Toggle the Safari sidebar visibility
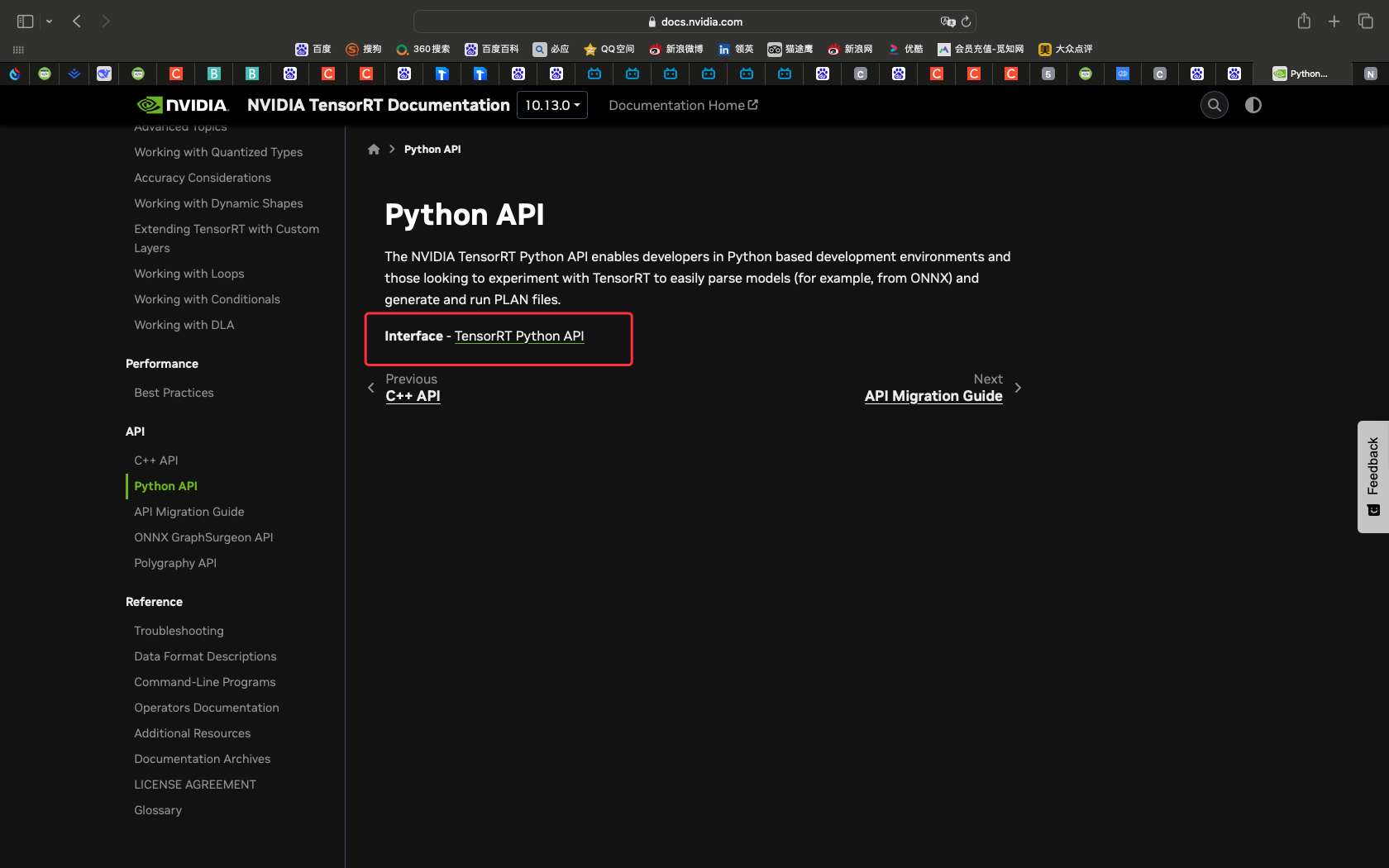 25,21
